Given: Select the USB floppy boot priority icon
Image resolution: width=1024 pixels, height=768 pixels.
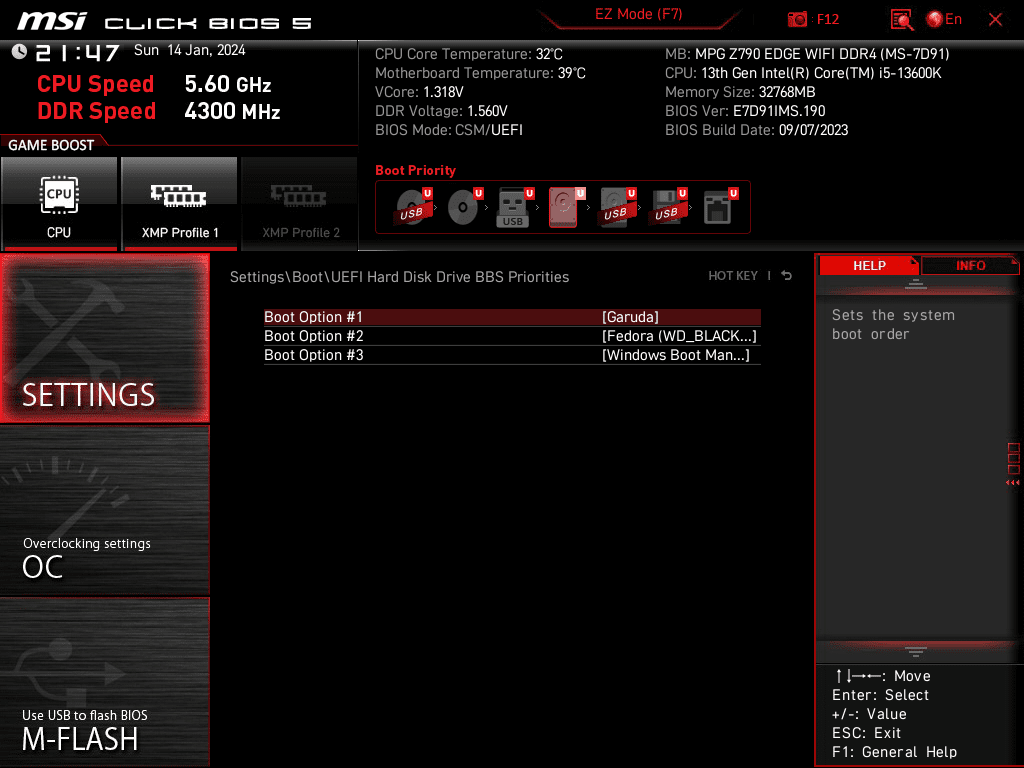Looking at the screenshot, I should (x=668, y=207).
